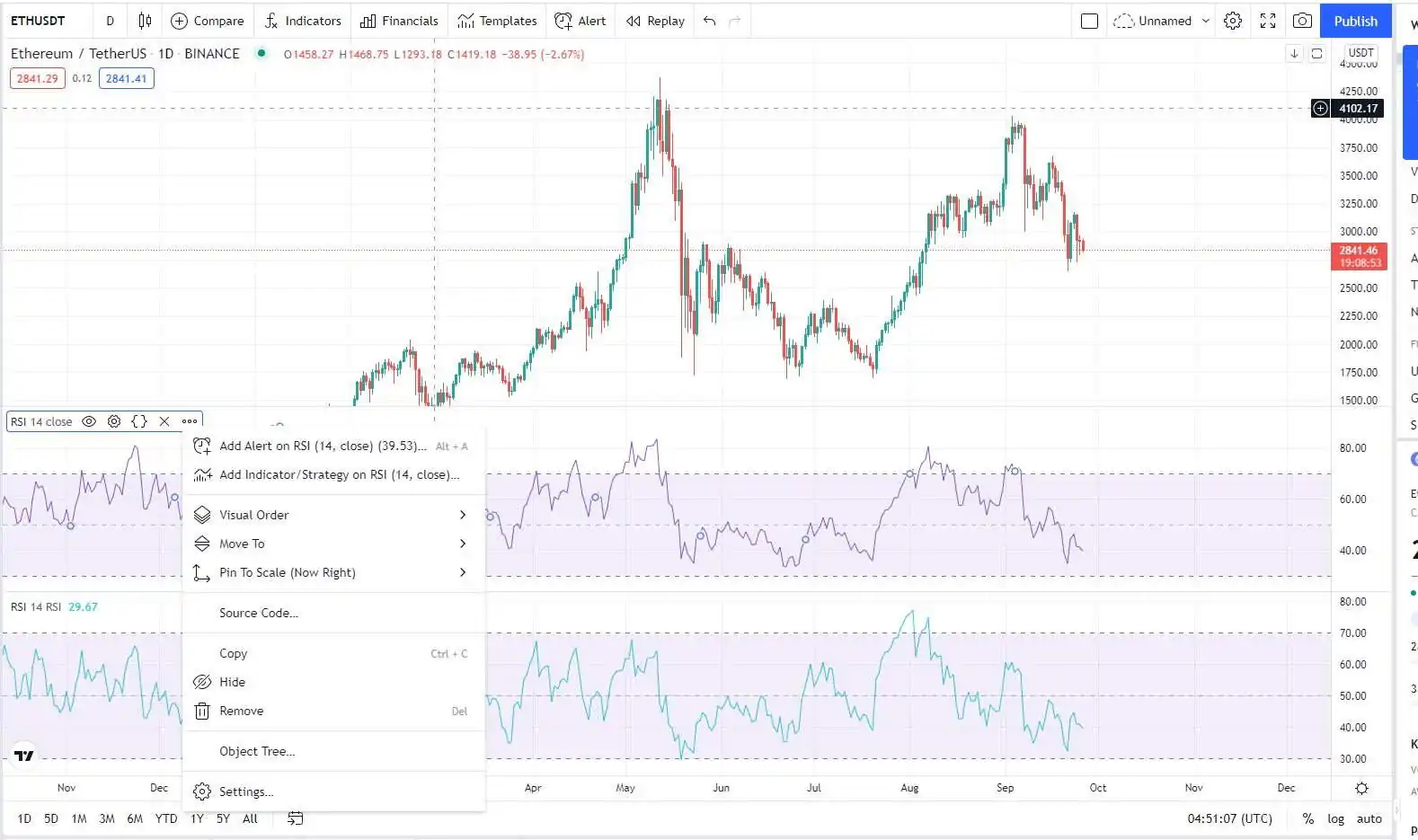1418x840 pixels.
Task: Open RSI source code braces icon
Action: tap(139, 421)
